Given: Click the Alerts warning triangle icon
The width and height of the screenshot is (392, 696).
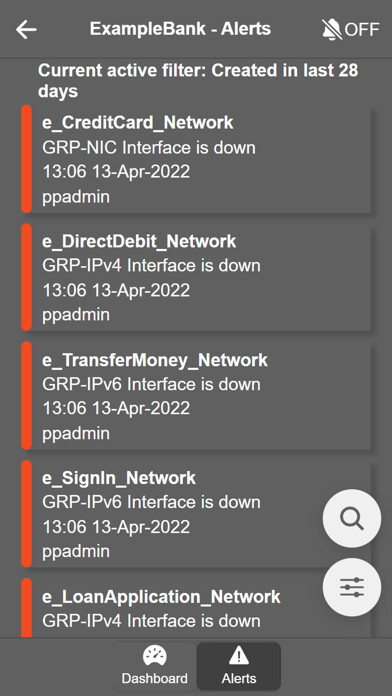Looking at the screenshot, I should pos(239,656).
